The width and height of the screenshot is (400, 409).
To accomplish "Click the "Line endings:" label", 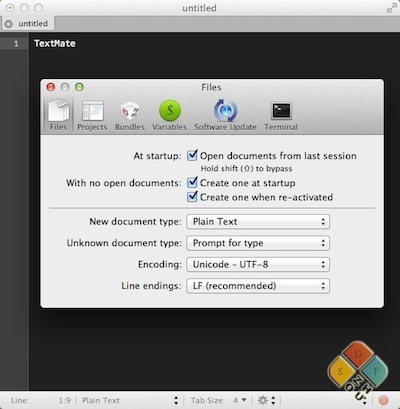I will click(151, 286).
